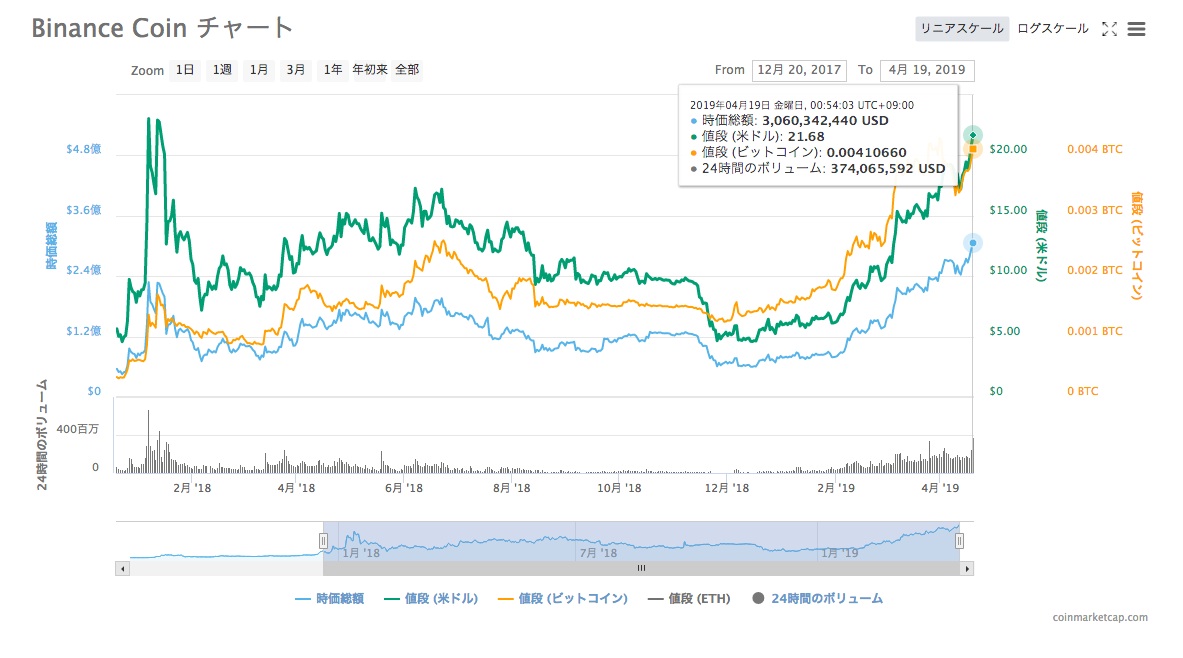Switch to リニアスケール linear scale
Viewport: 1183px width, 658px height.
pos(962,29)
